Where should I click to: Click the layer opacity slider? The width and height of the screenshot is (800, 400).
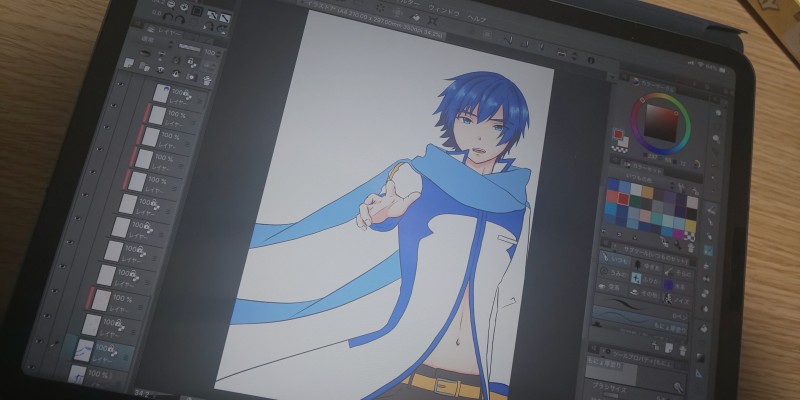(190, 47)
